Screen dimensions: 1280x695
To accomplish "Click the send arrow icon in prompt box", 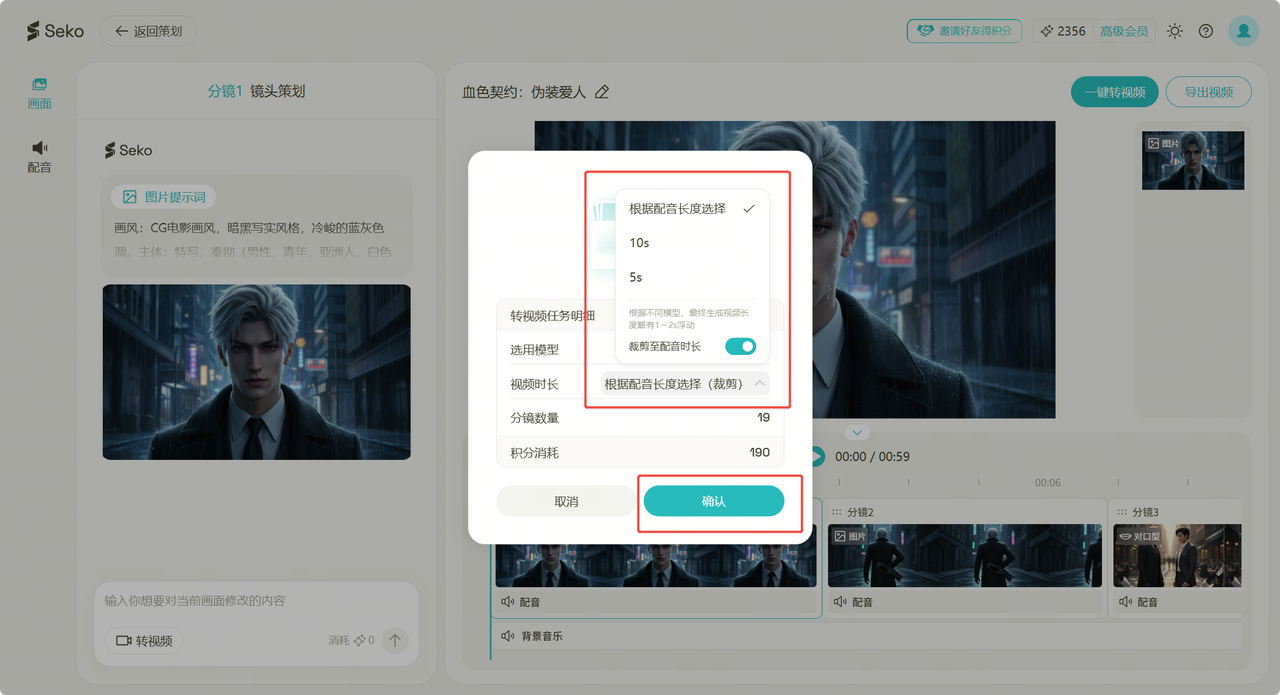I will pos(395,640).
